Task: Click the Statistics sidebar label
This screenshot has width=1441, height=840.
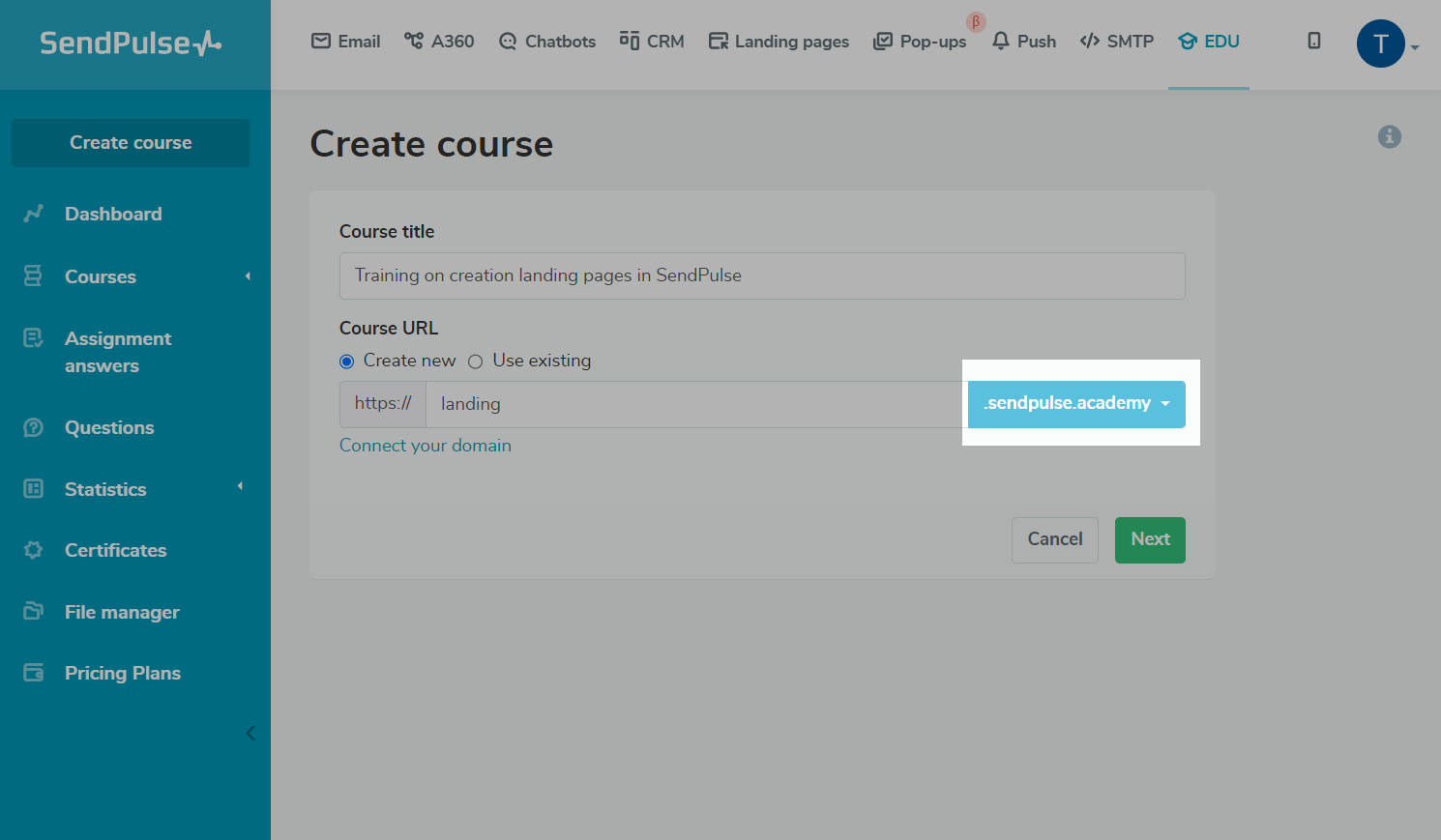Action: [x=105, y=489]
